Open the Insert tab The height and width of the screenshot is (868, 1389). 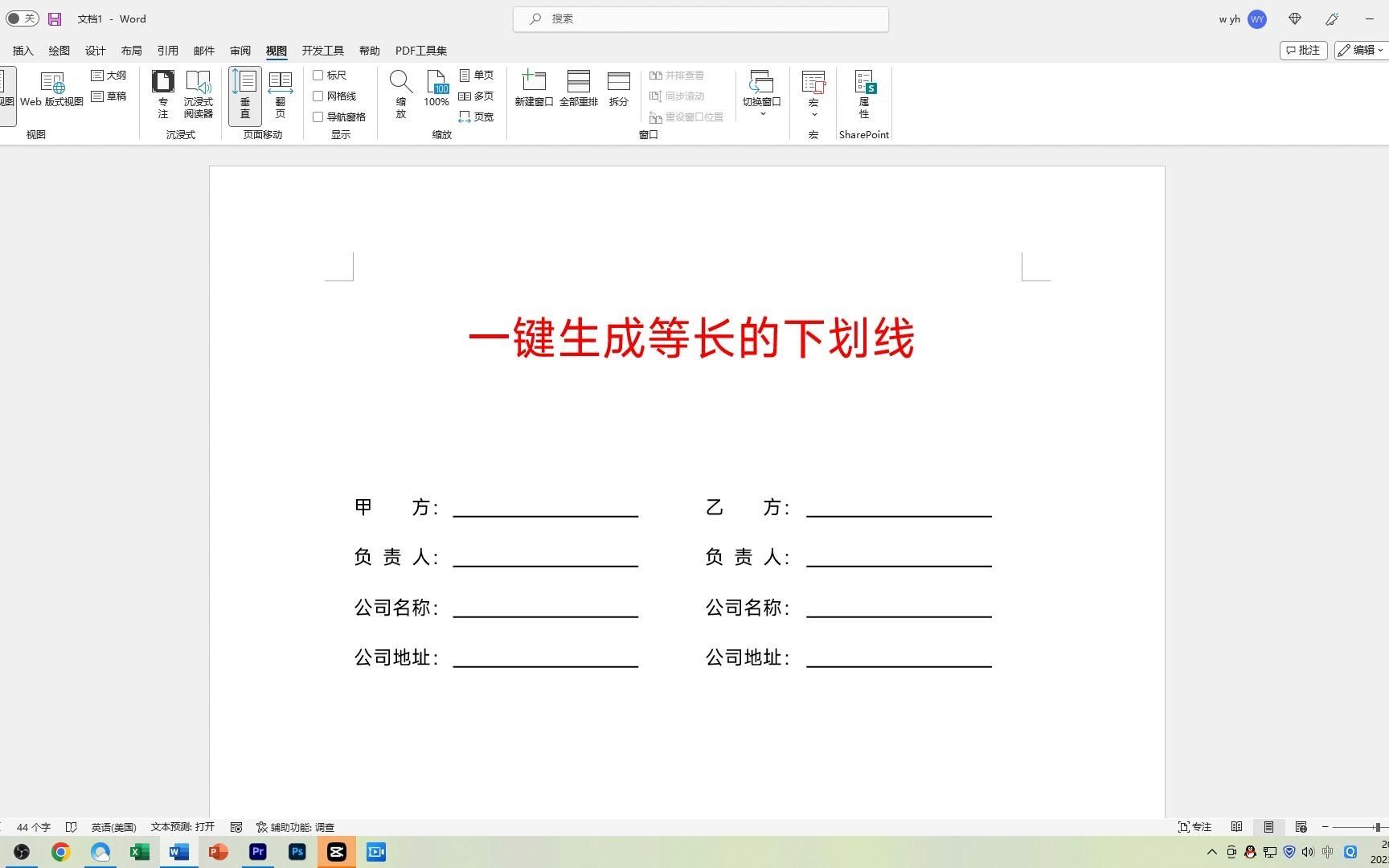(23, 51)
